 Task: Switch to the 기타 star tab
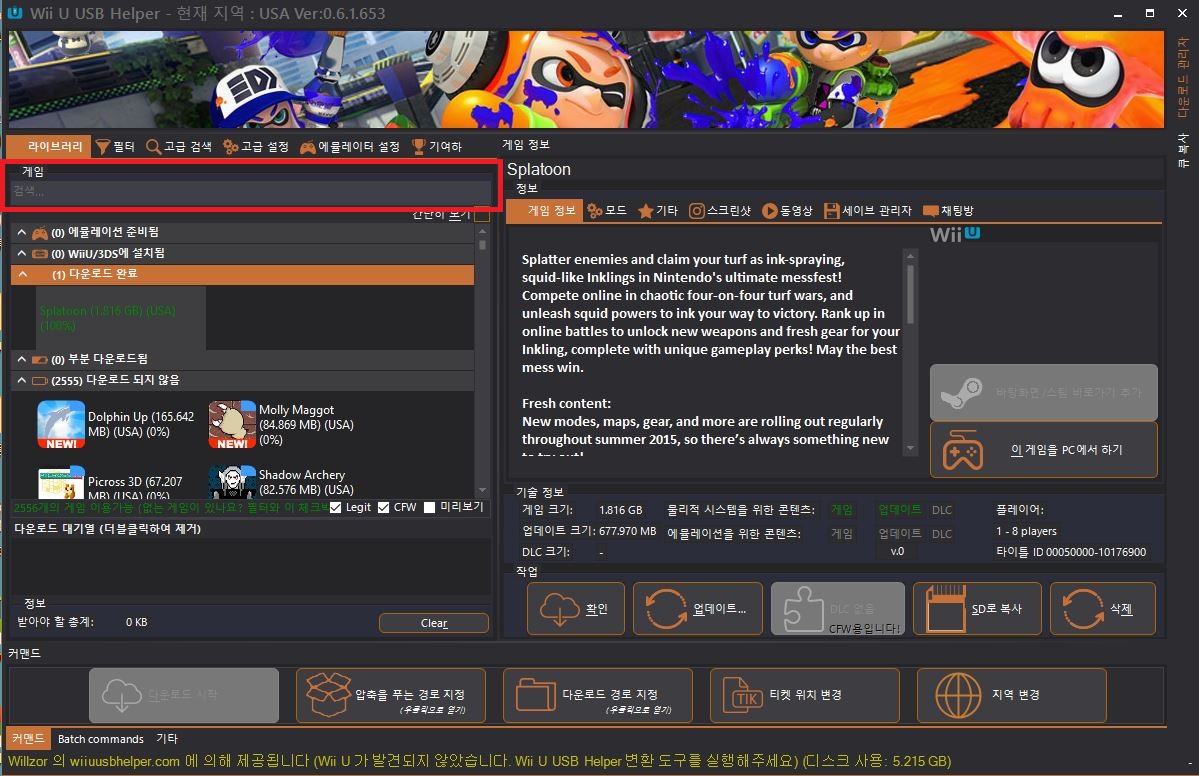pos(658,210)
